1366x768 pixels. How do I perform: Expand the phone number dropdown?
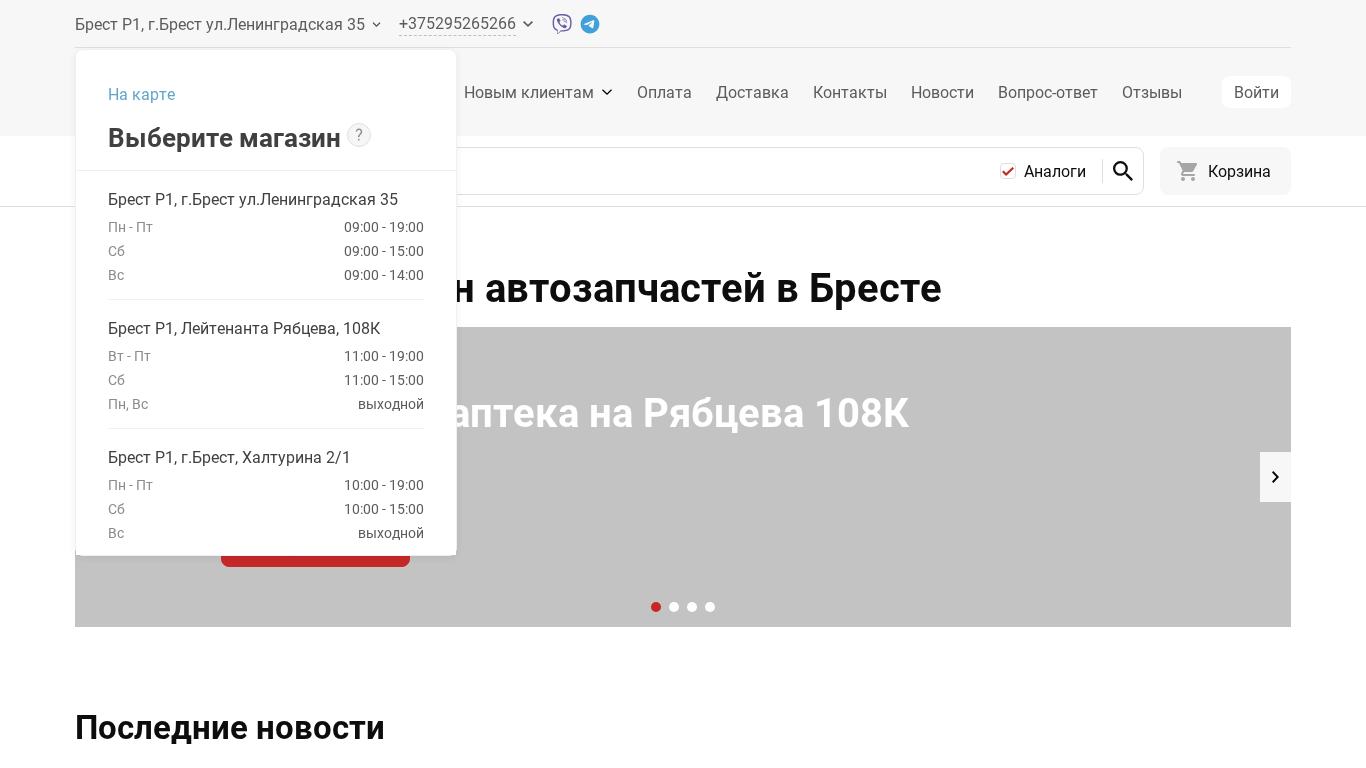[528, 24]
